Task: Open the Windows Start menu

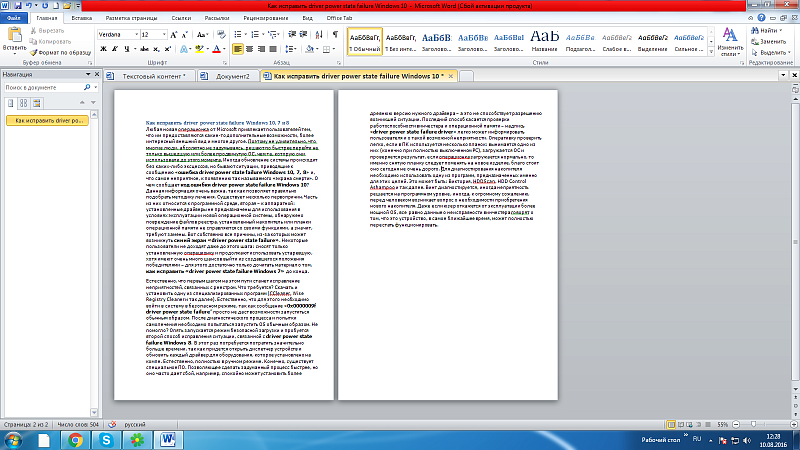Action: click(13, 440)
